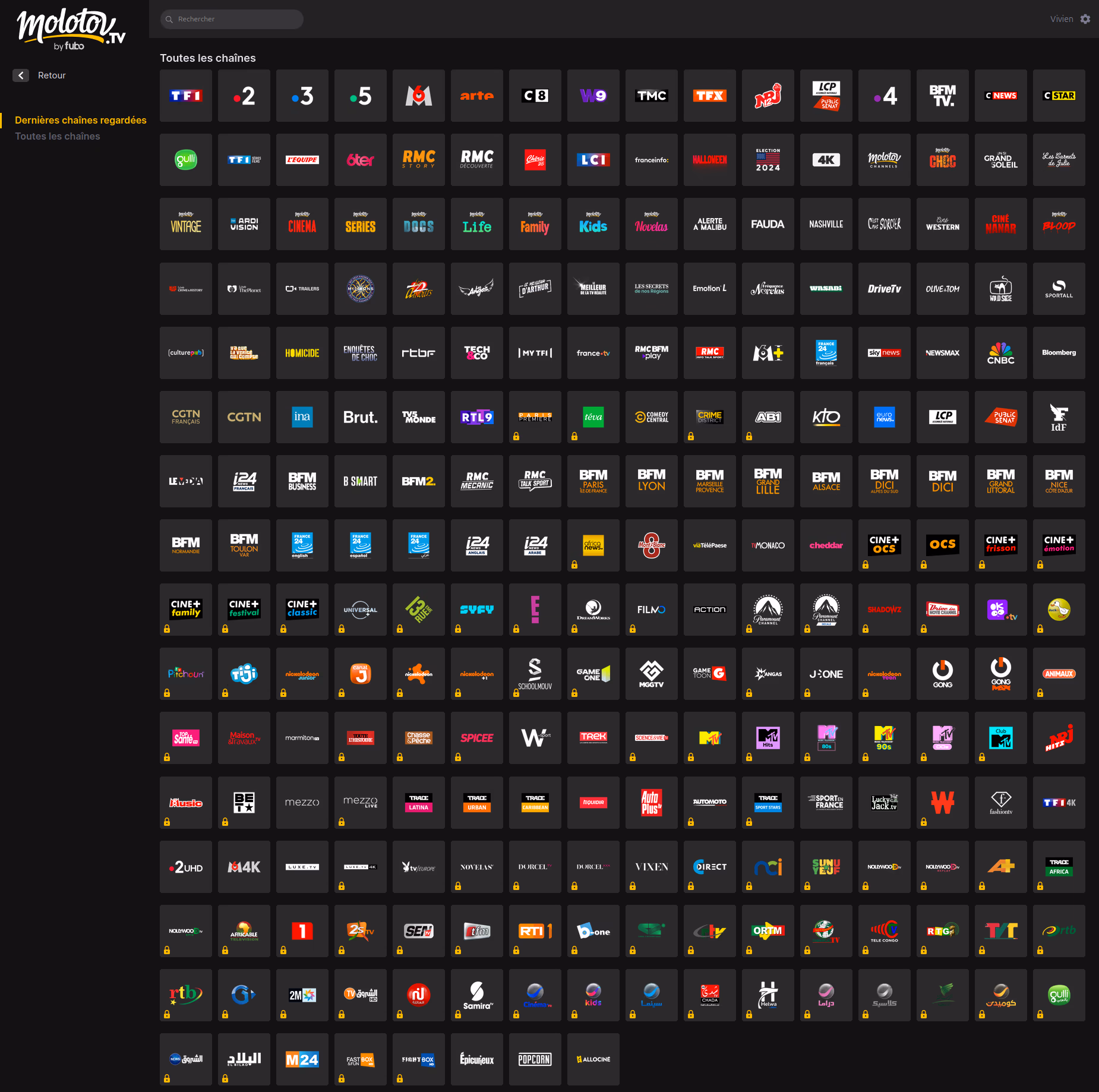Open the Game One channel tile
The height and width of the screenshot is (1092, 1099).
(x=593, y=674)
